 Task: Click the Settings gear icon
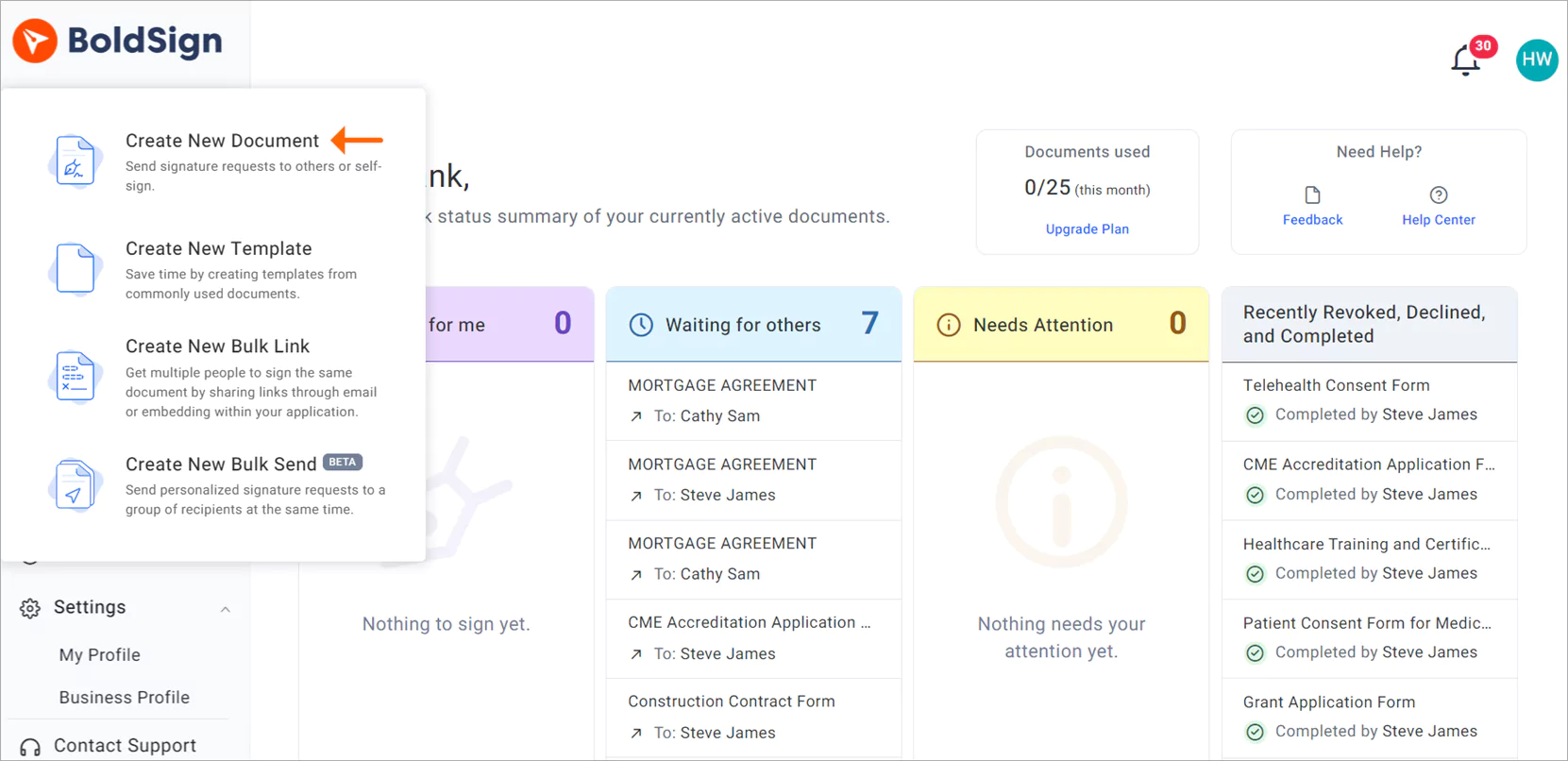point(30,608)
